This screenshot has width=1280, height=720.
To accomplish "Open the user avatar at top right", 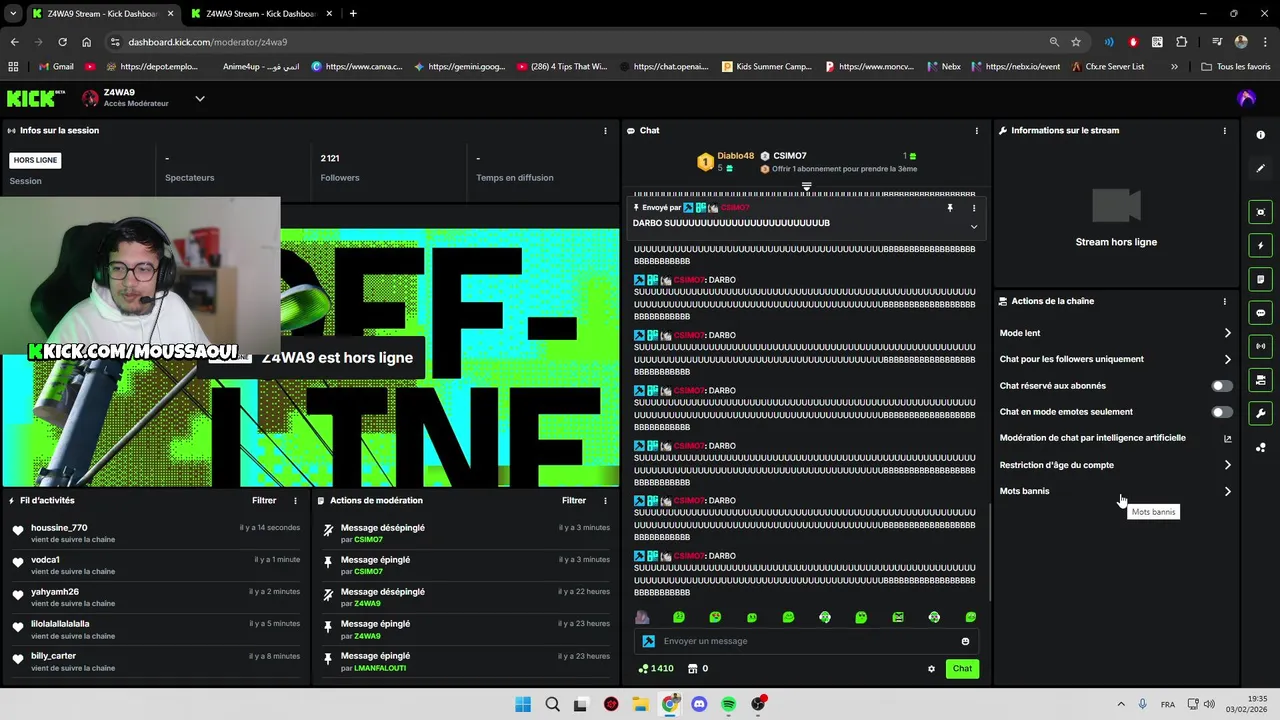I will (x=1246, y=98).
